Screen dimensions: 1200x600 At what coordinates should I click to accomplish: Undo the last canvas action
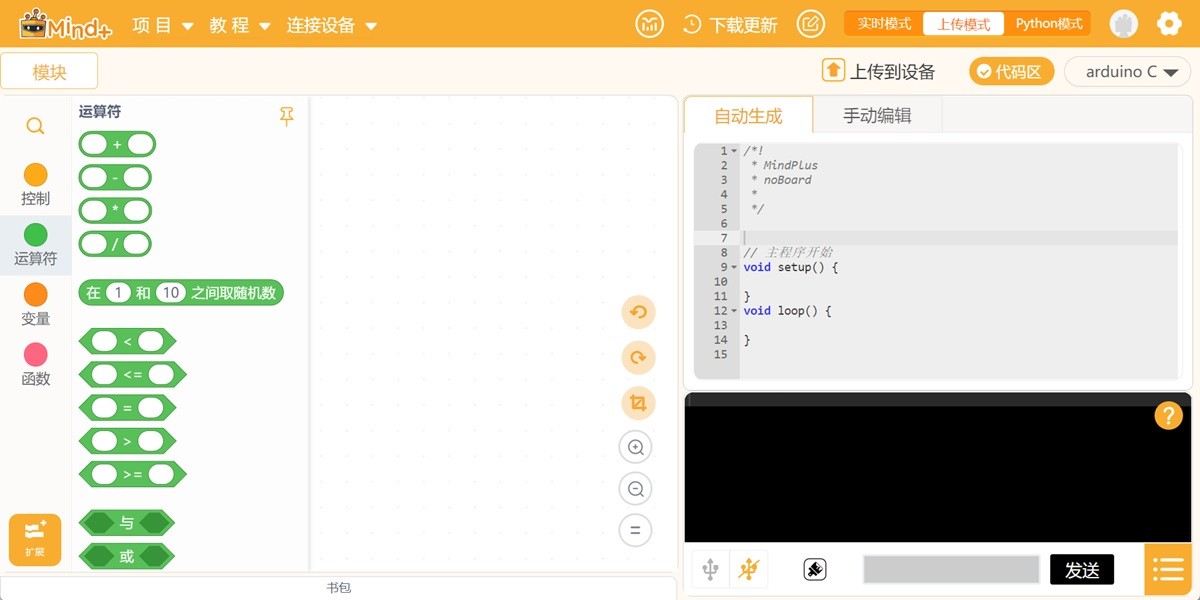pos(637,312)
